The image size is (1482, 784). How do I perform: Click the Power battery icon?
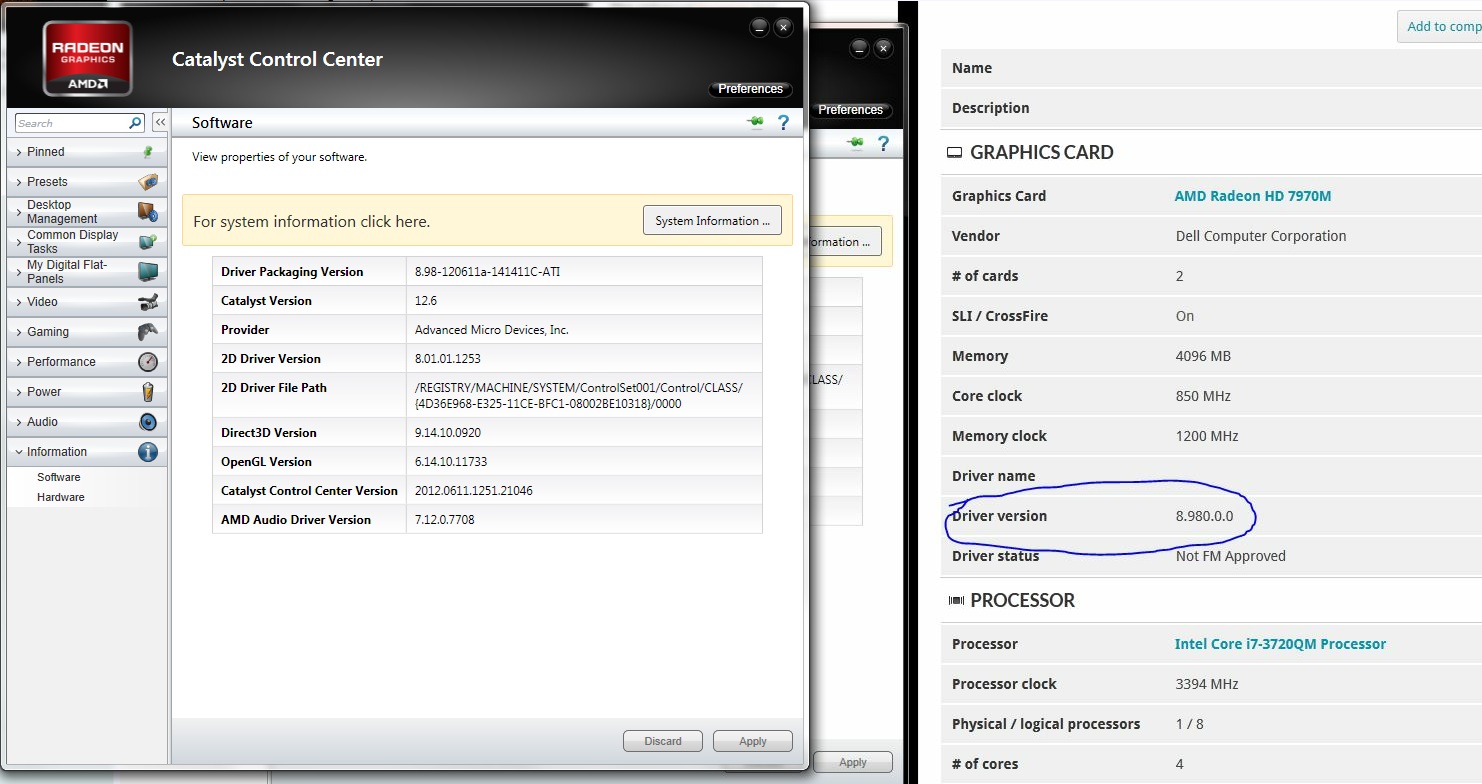147,392
